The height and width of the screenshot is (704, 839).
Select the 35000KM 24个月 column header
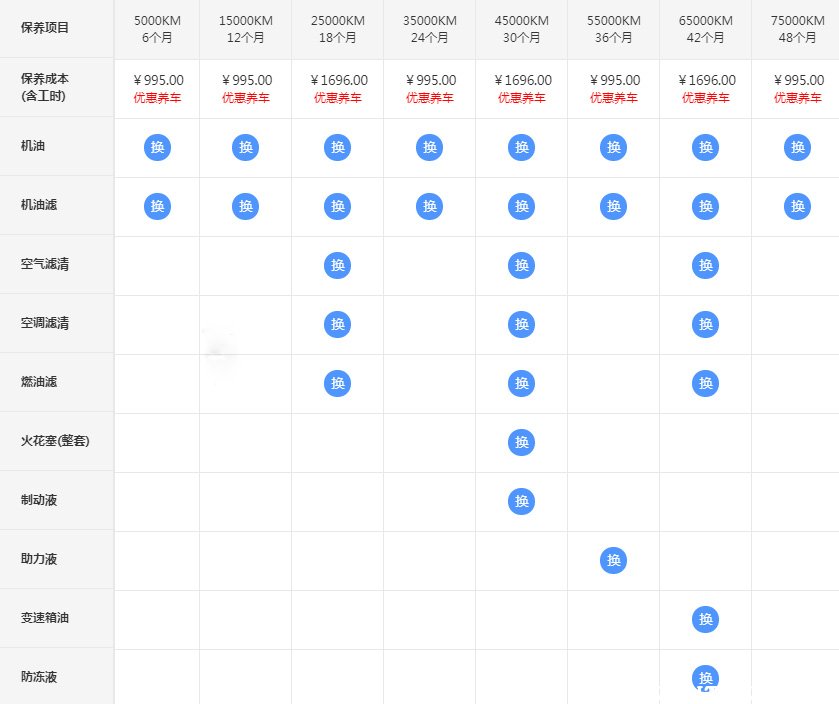point(429,29)
